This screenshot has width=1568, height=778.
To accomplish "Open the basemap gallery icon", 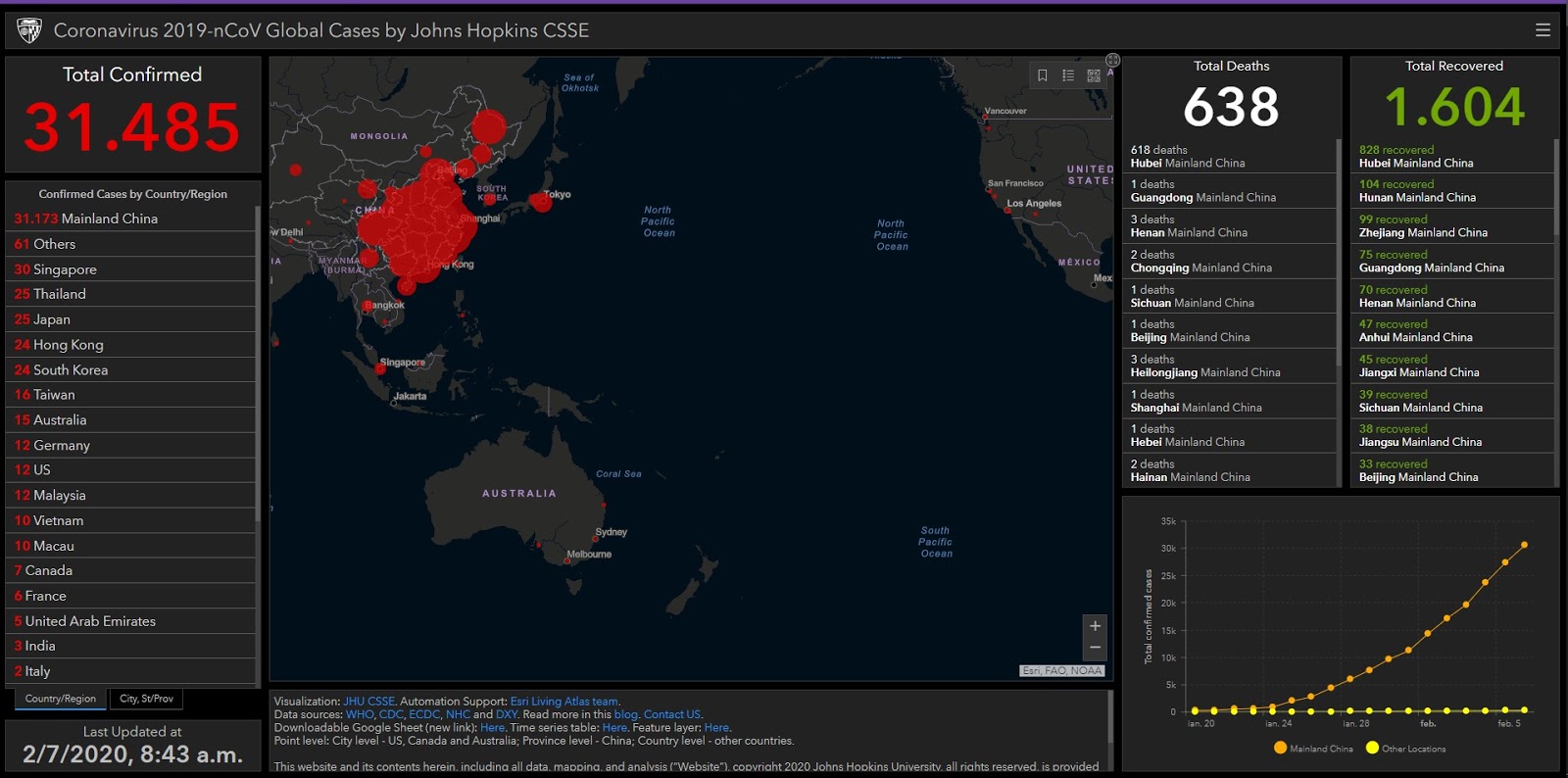I will pyautogui.click(x=1094, y=75).
